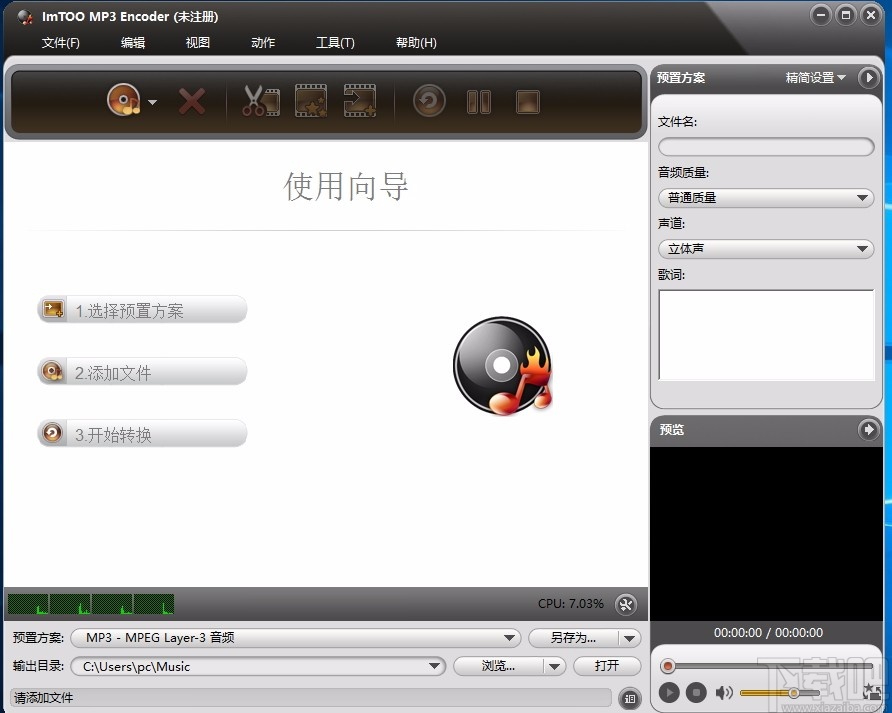Click the round icon beside CPU usage

coord(627,604)
